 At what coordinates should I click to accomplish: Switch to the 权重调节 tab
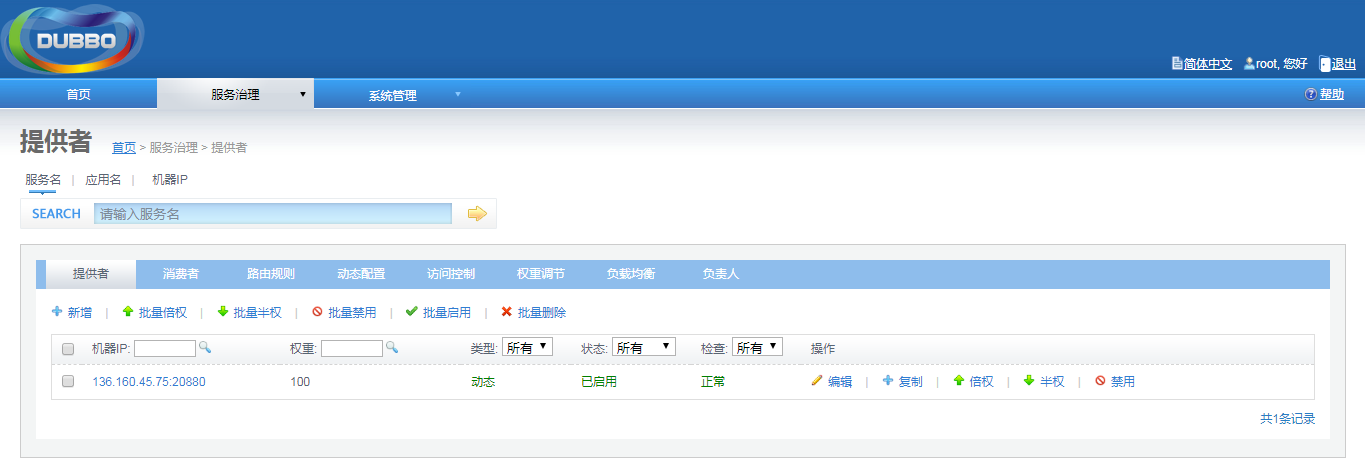[541, 274]
